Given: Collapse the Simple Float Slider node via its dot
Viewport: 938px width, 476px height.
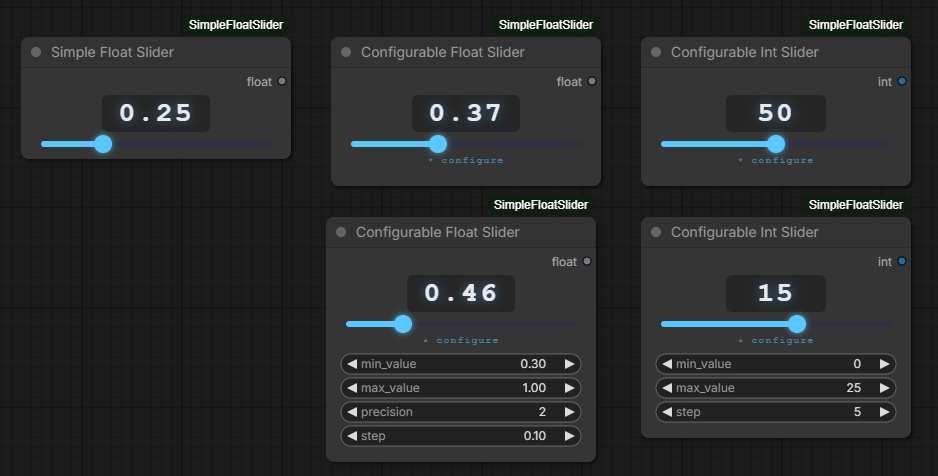Looking at the screenshot, I should click(x=36, y=52).
